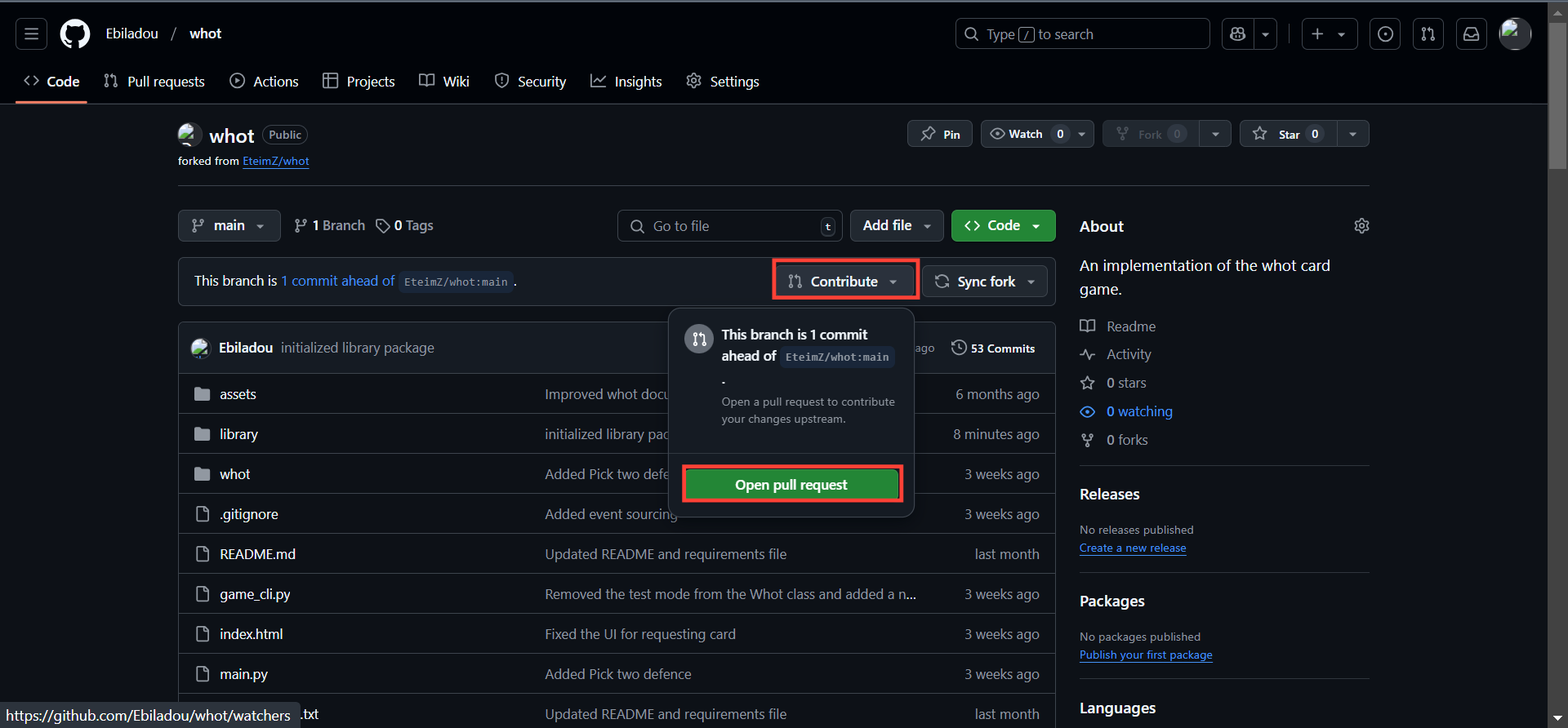View 1 Branch list
This screenshot has height=728, width=1568.
click(x=330, y=226)
